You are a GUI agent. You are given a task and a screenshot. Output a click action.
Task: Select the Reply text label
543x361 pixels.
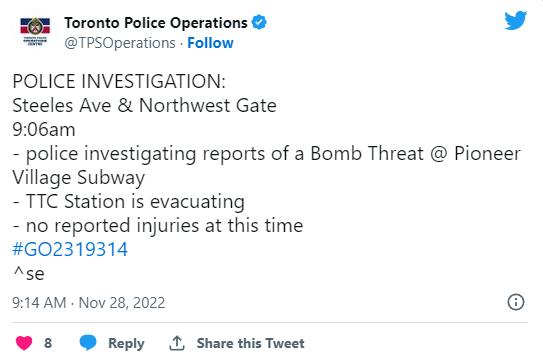[x=126, y=343]
